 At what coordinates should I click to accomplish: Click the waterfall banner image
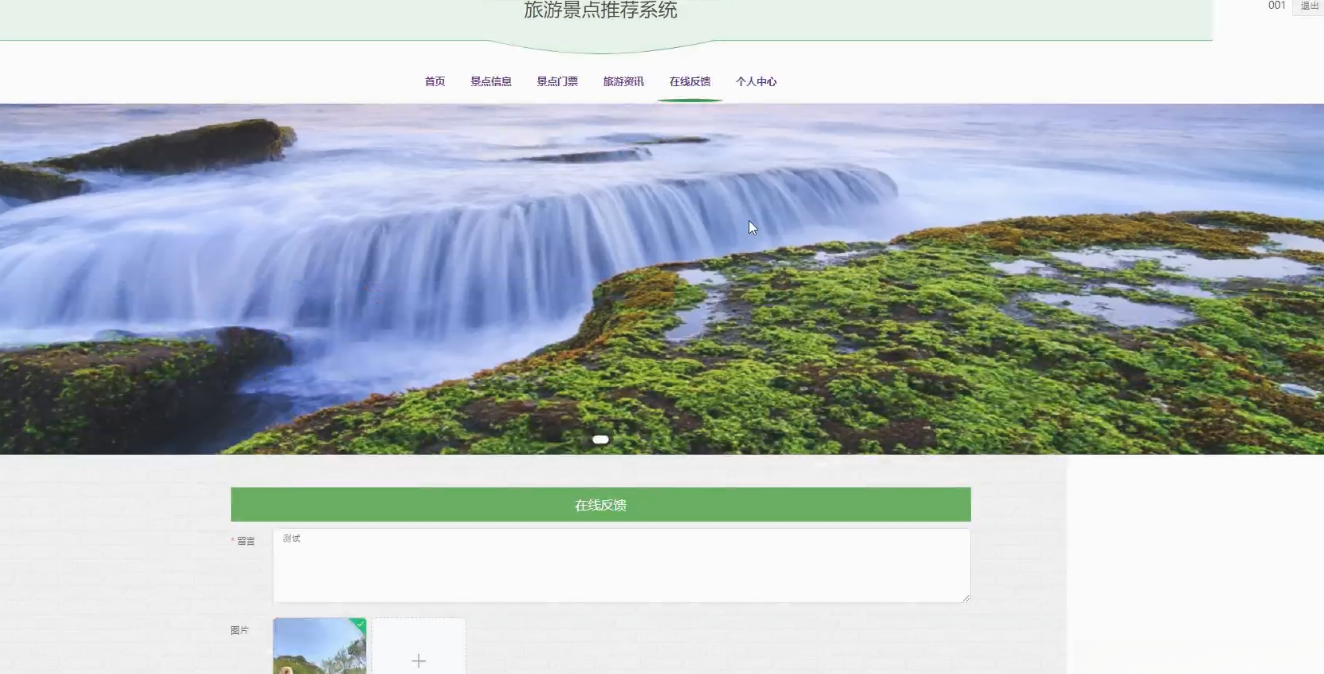coord(662,279)
